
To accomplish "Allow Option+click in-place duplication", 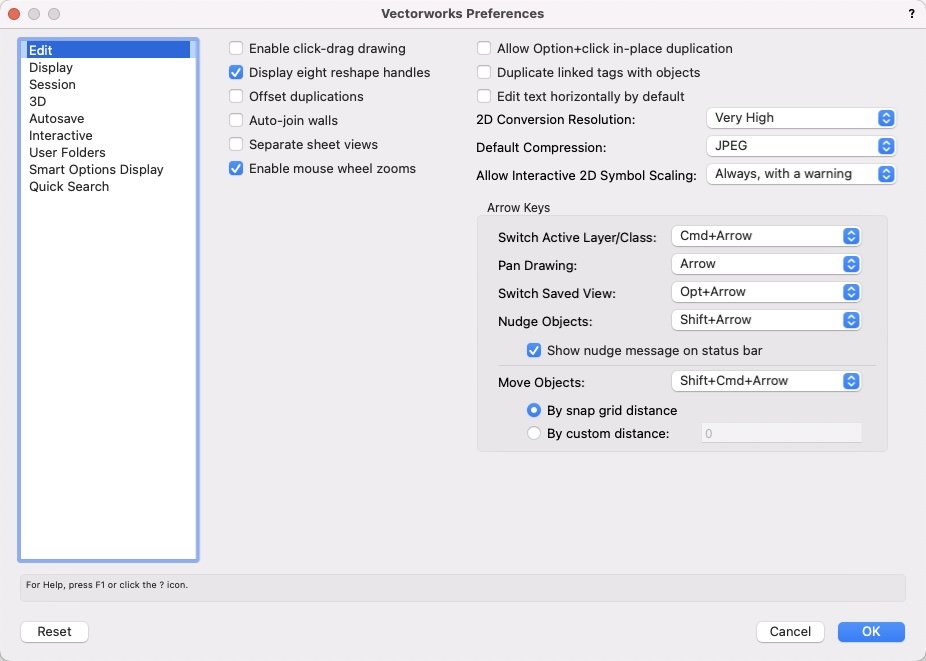I will pyautogui.click(x=484, y=48).
